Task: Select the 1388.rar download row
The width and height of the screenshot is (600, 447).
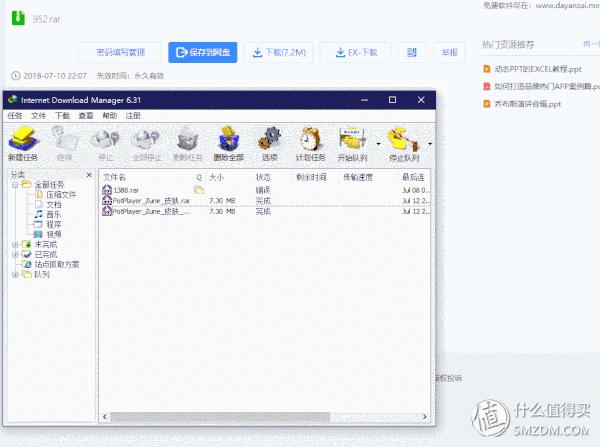Action: tap(266, 190)
